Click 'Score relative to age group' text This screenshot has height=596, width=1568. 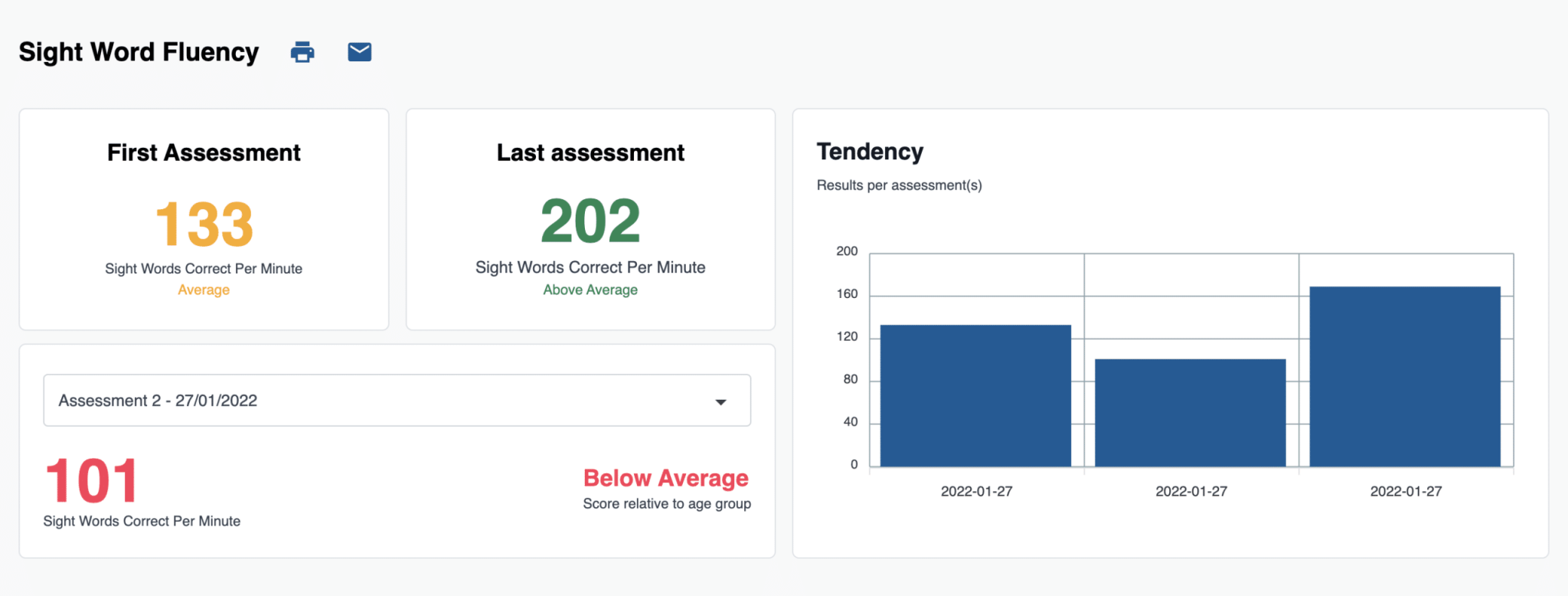667,504
